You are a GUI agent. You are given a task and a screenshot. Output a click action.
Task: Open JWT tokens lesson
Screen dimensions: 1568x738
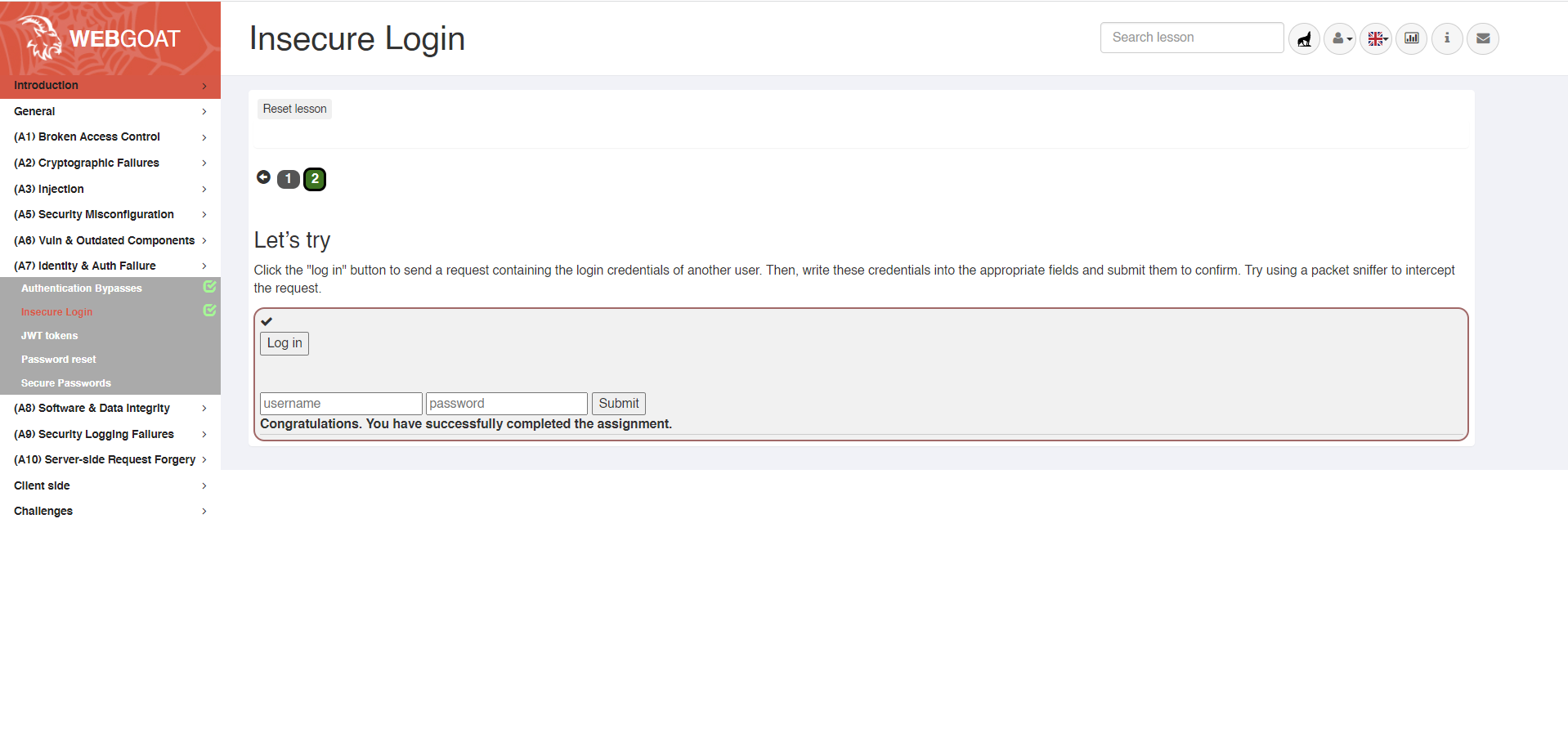(x=49, y=336)
